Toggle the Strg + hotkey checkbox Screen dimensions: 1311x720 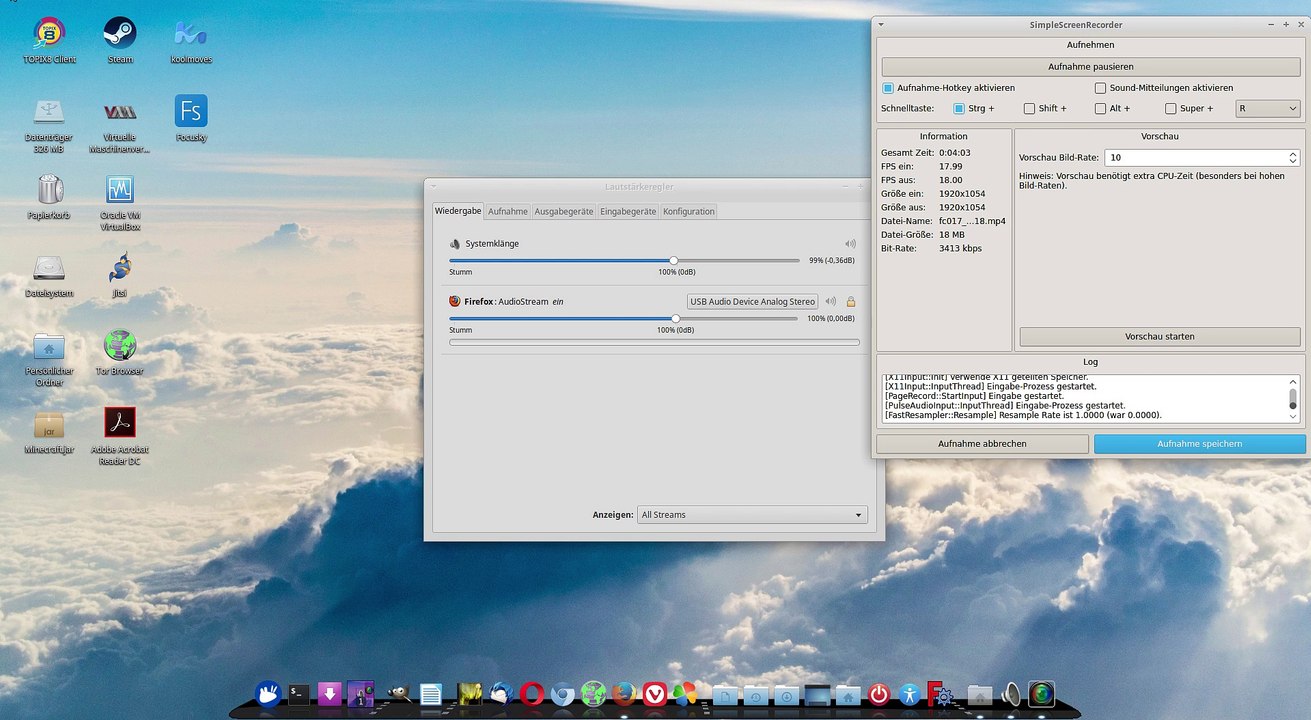[x=959, y=108]
